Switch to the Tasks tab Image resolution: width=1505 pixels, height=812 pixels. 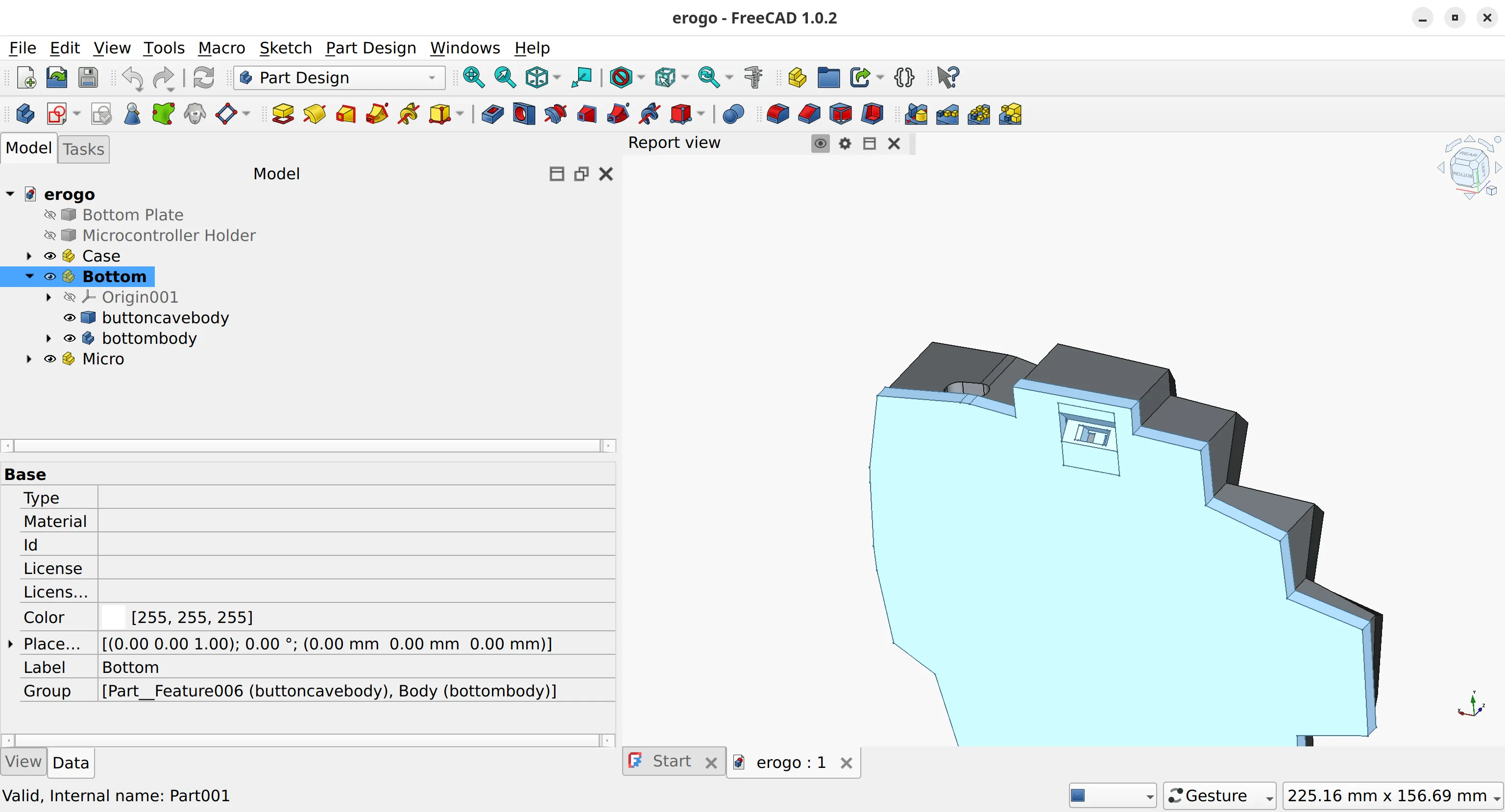(84, 149)
